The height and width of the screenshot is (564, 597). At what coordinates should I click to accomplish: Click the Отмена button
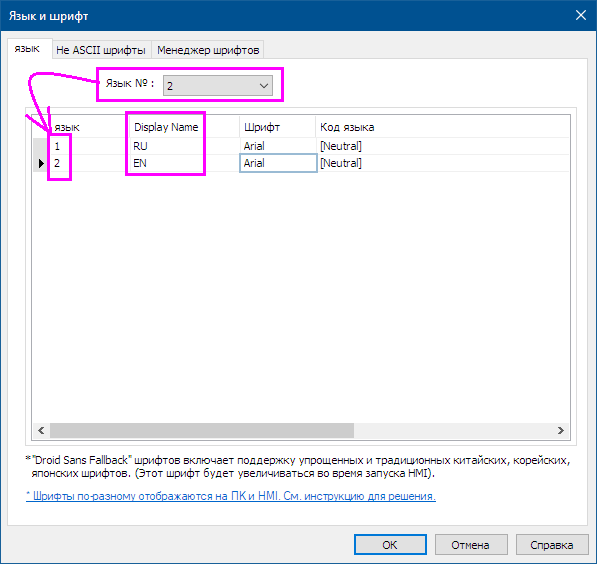coord(471,545)
